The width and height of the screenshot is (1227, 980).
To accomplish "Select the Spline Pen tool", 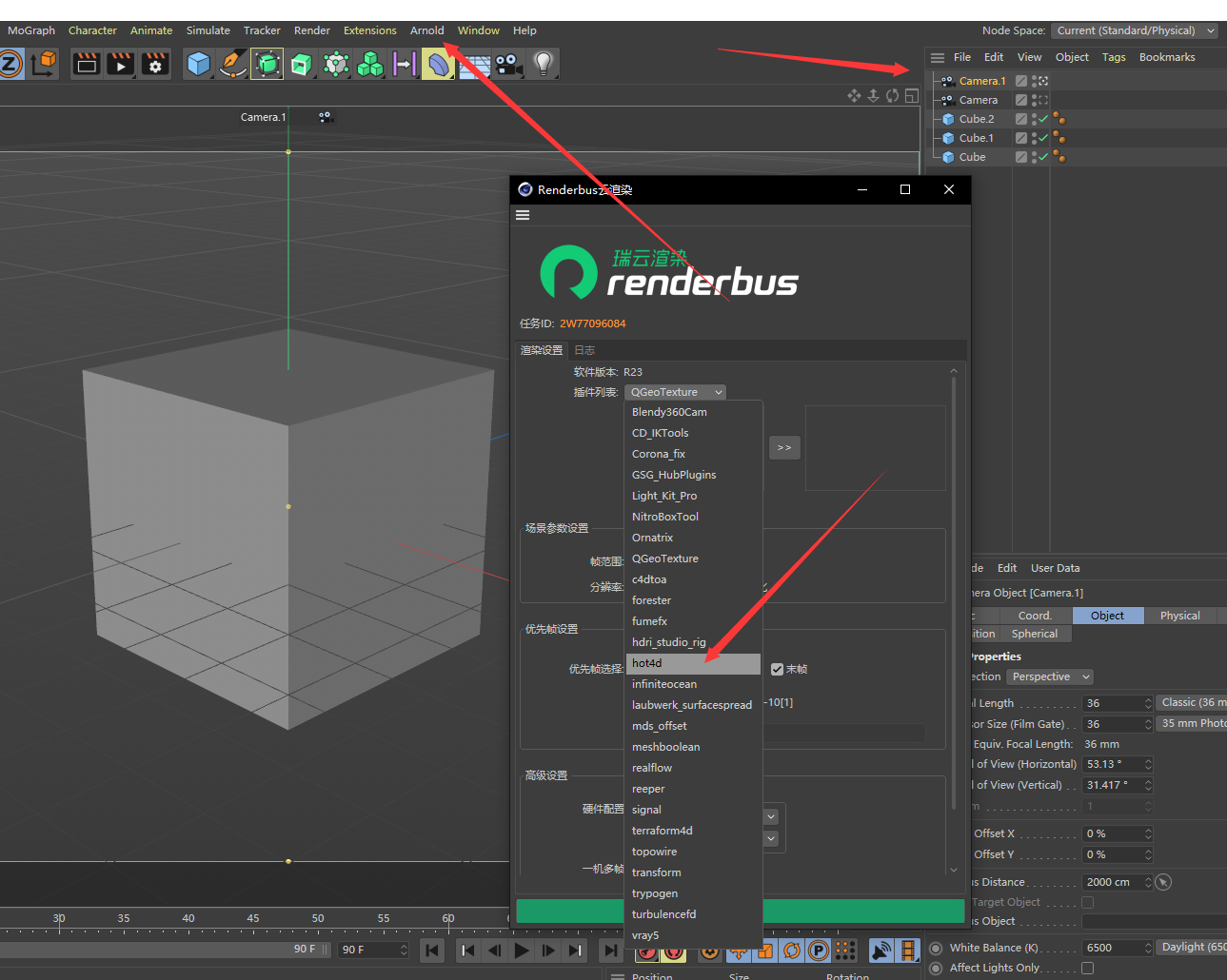I will pyautogui.click(x=232, y=64).
